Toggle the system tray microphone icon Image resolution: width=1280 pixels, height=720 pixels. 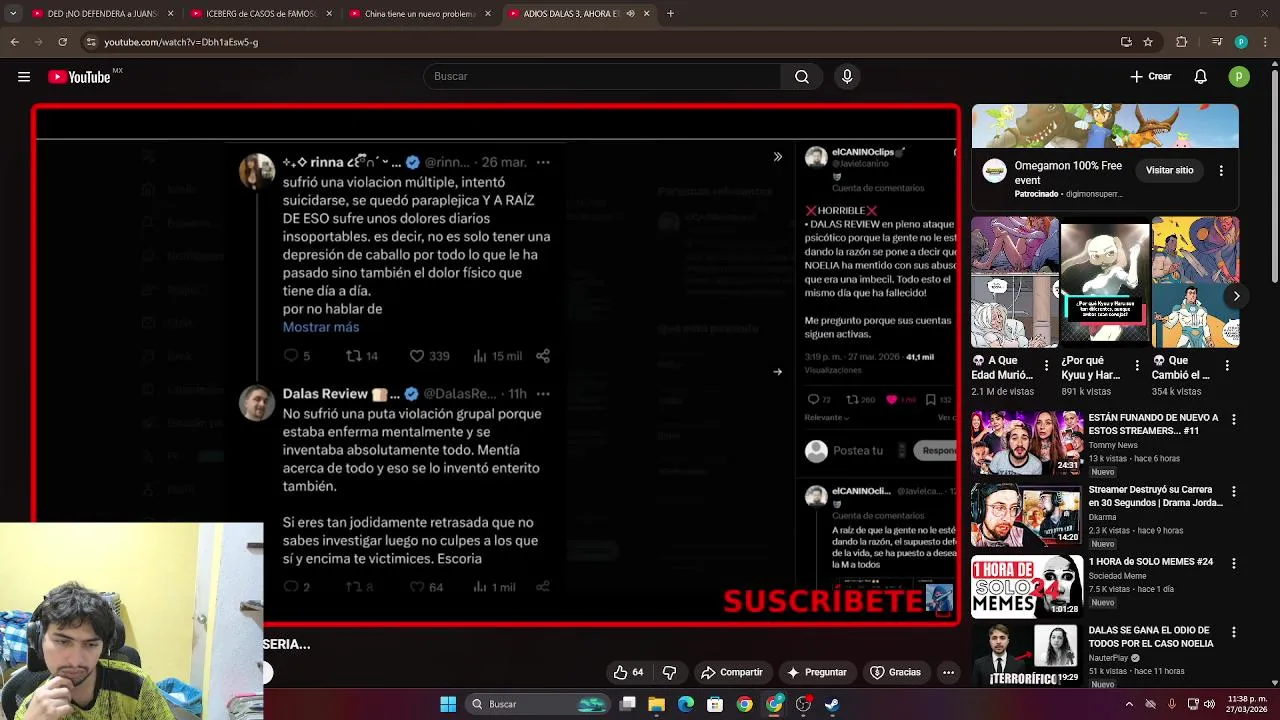point(1172,704)
